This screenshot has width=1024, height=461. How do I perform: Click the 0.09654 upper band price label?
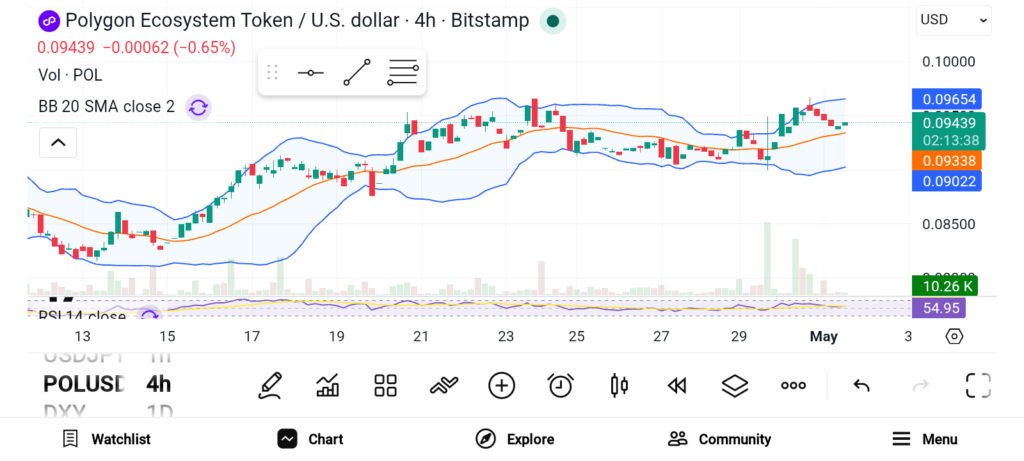(x=946, y=100)
